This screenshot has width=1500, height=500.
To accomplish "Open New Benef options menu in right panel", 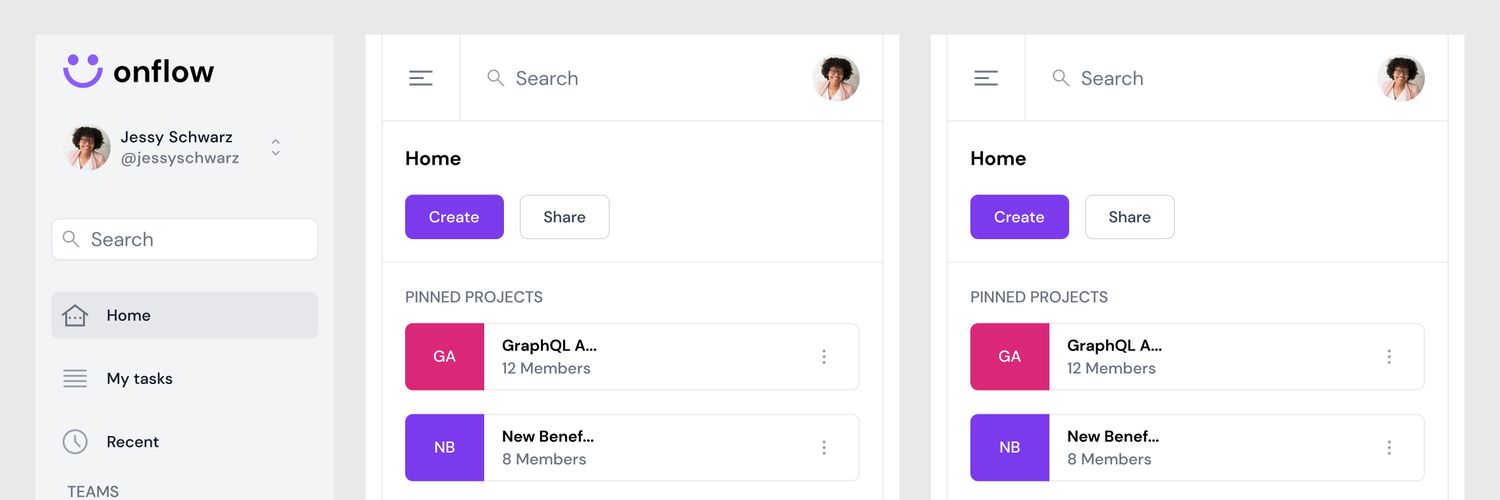I will [1389, 447].
